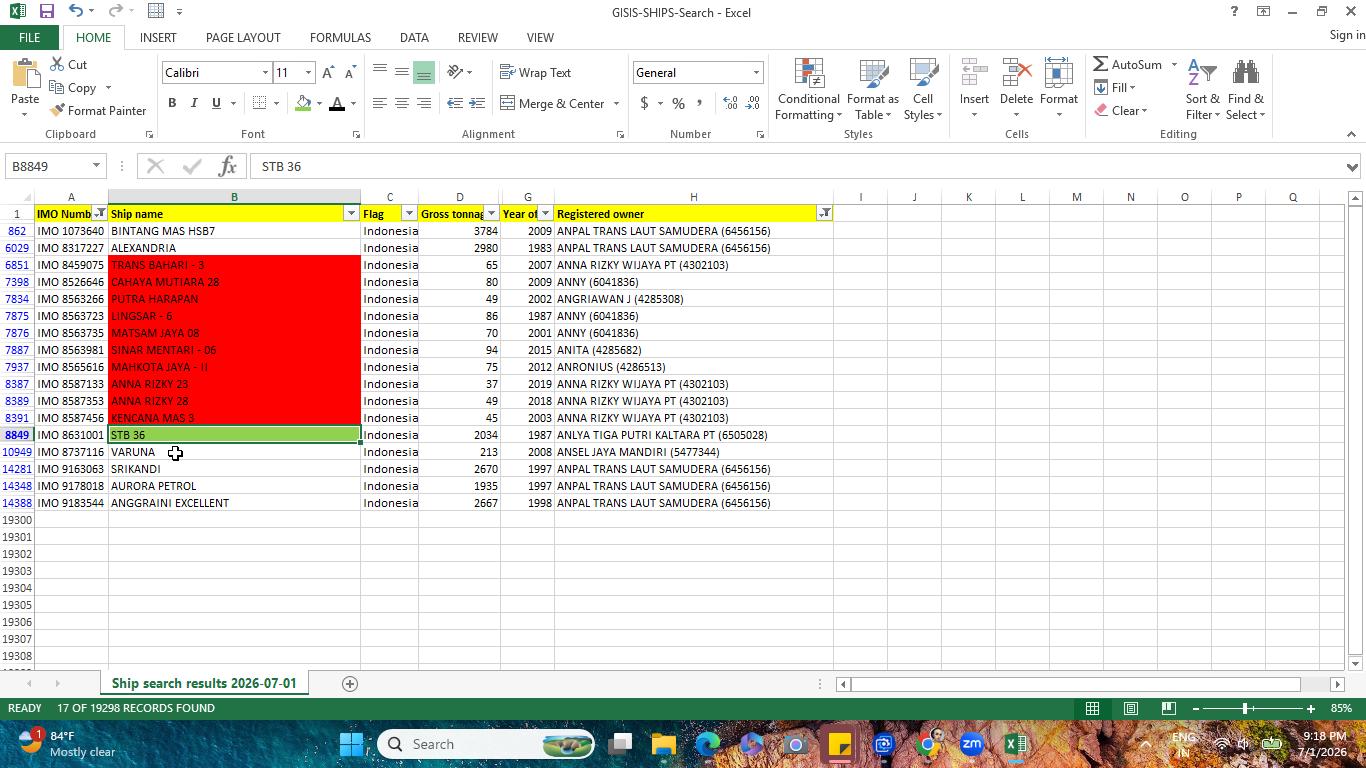Toggle Wrap Text
1366x768 pixels.
(535, 73)
